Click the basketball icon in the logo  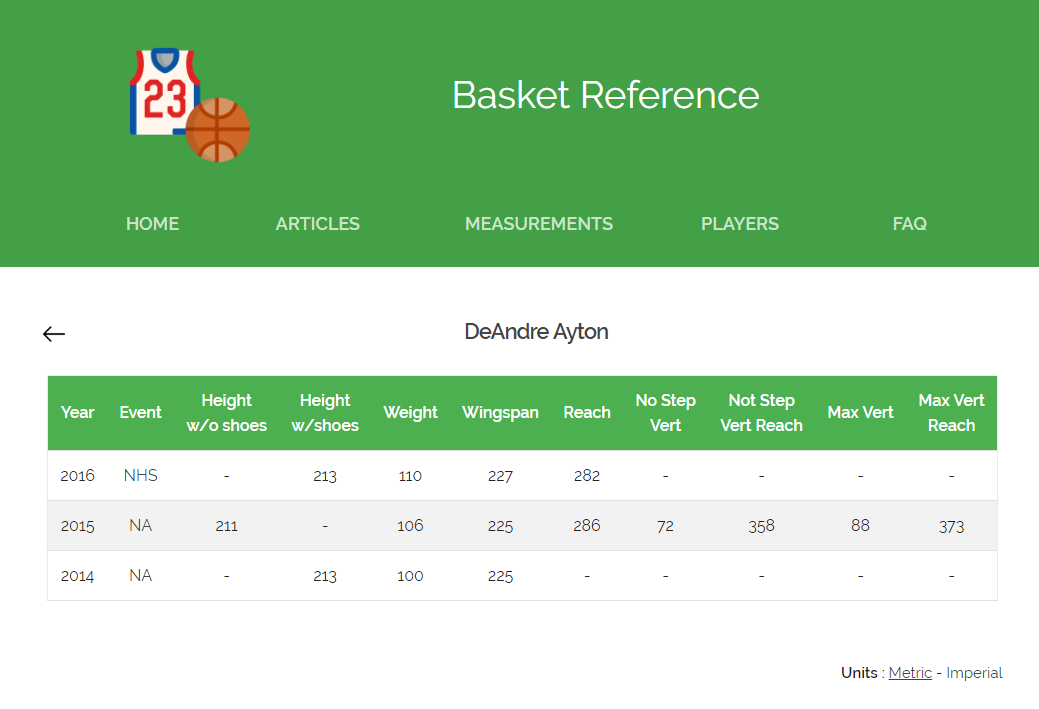tap(216, 130)
